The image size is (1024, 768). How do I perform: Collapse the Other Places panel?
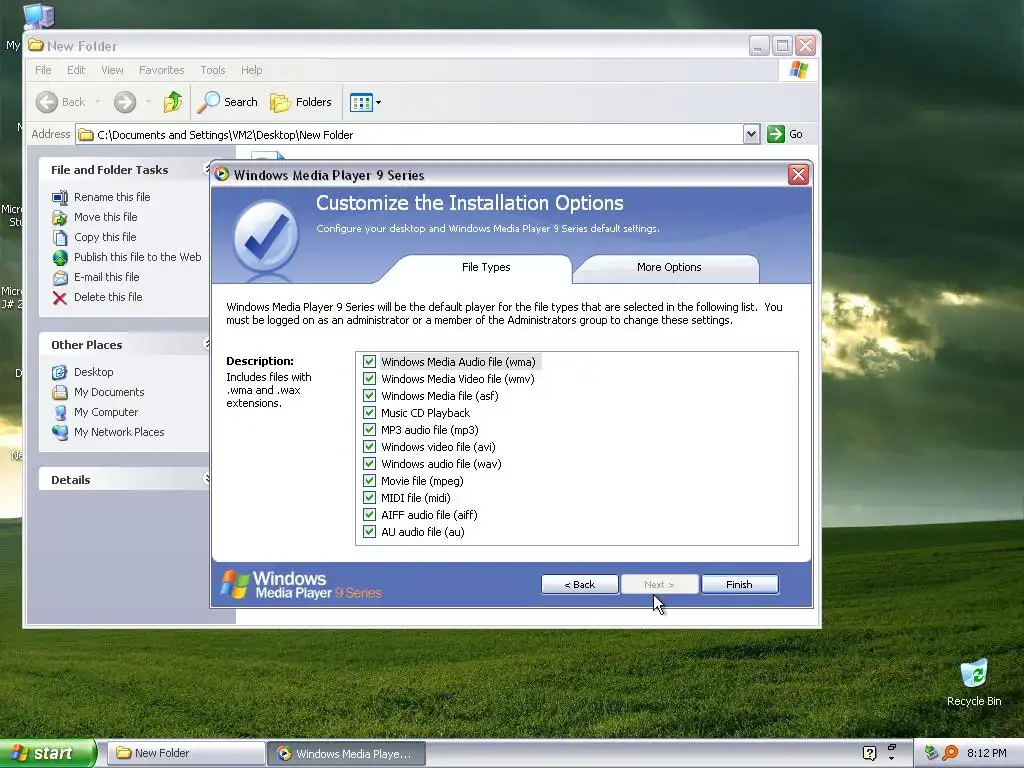[x=206, y=344]
